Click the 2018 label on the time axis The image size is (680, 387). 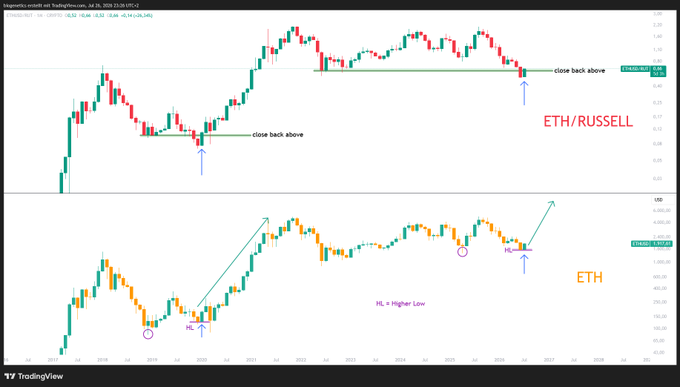[102, 360]
